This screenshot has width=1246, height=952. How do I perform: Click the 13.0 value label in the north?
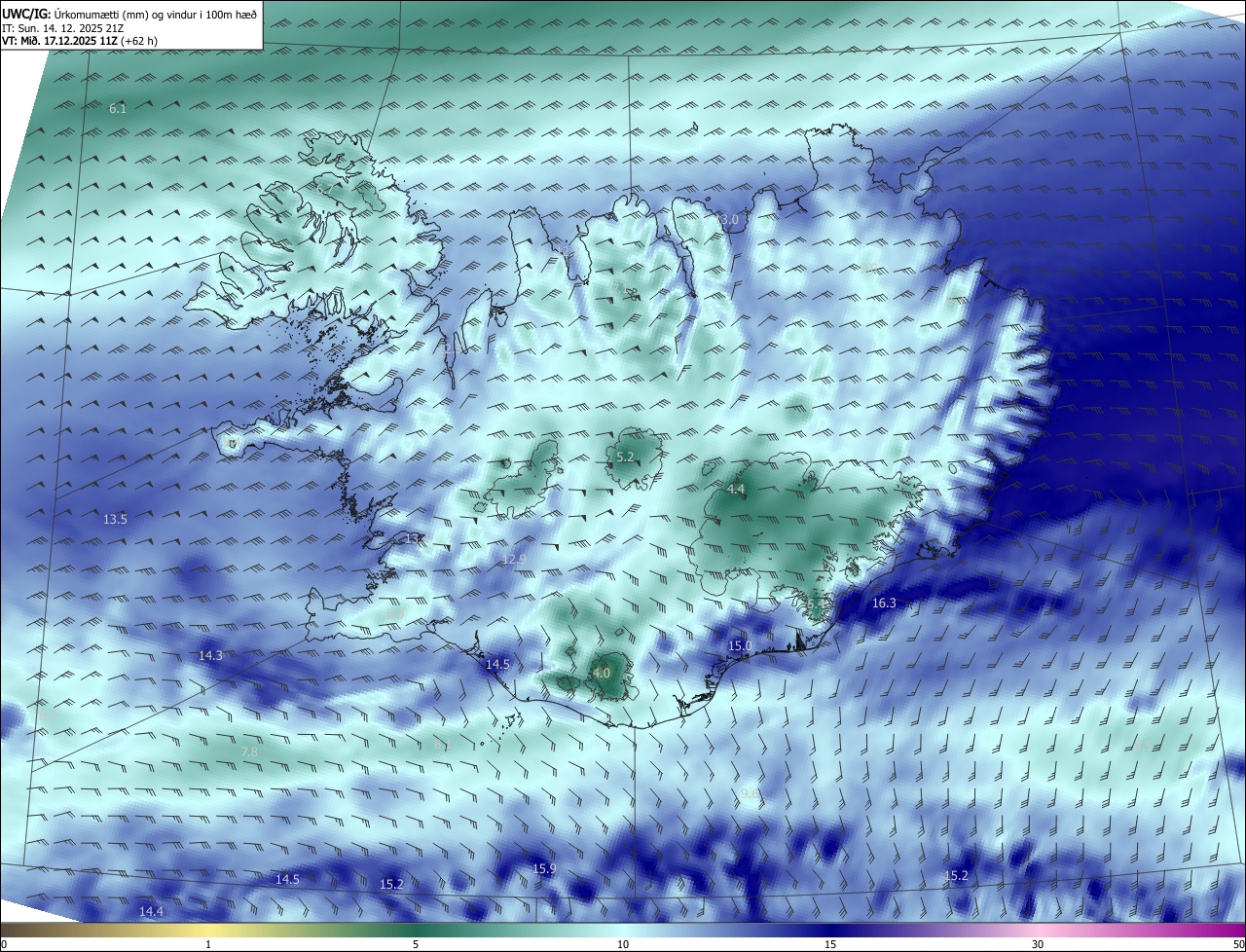[x=727, y=220]
